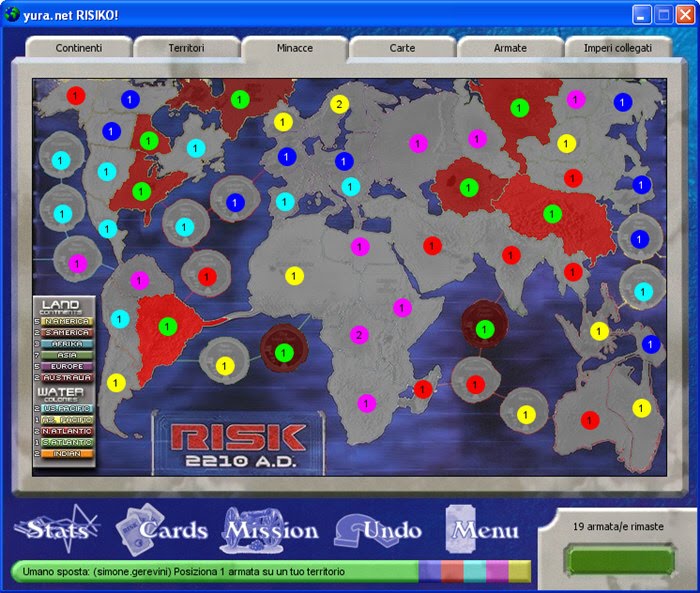Select the yellow army token on Indonesia
Image resolution: width=700 pixels, height=593 pixels.
pos(599,331)
